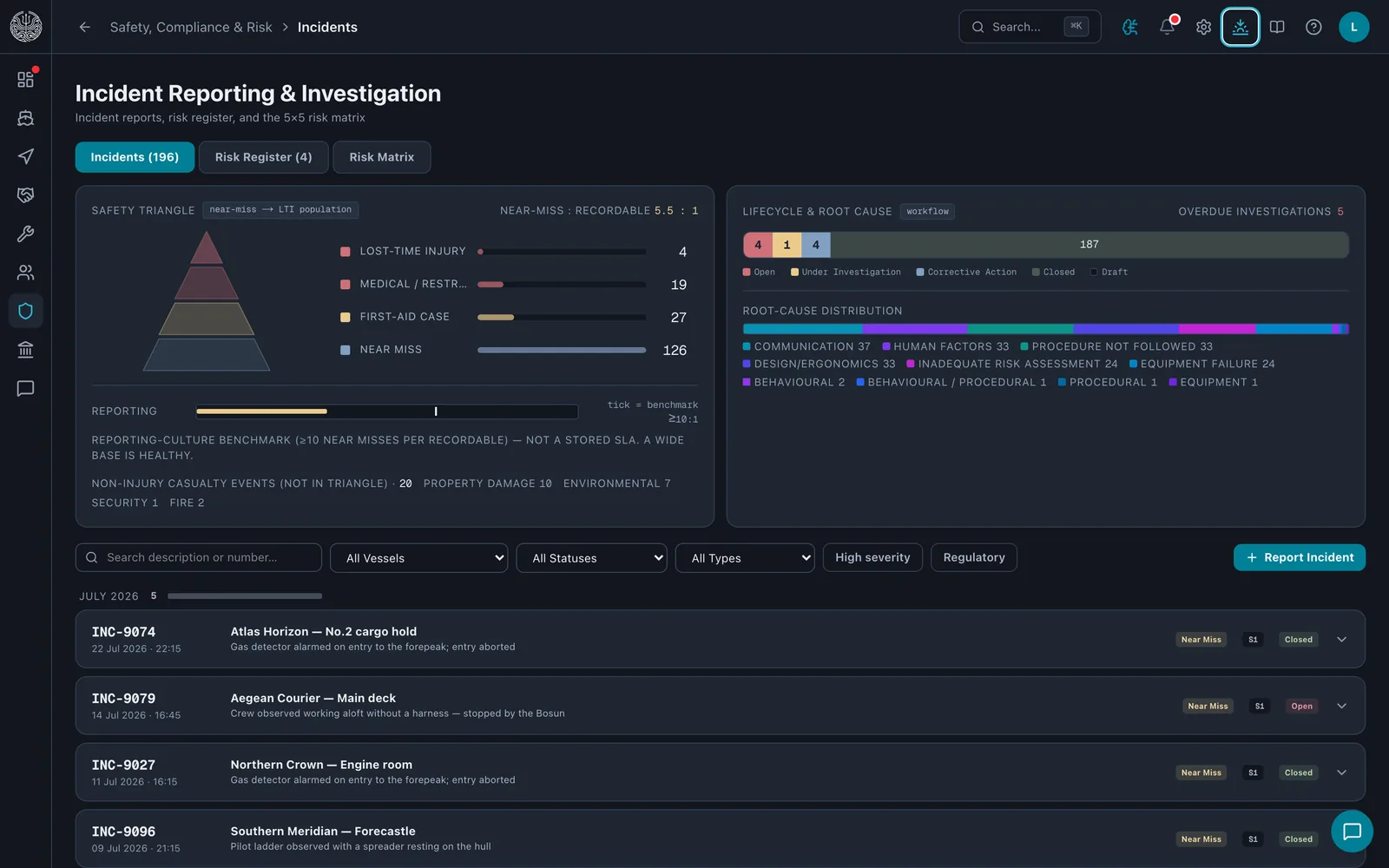Screen dimensions: 1389x868
Task: Switch to the Risk Register (4) tab
Action: point(263,157)
